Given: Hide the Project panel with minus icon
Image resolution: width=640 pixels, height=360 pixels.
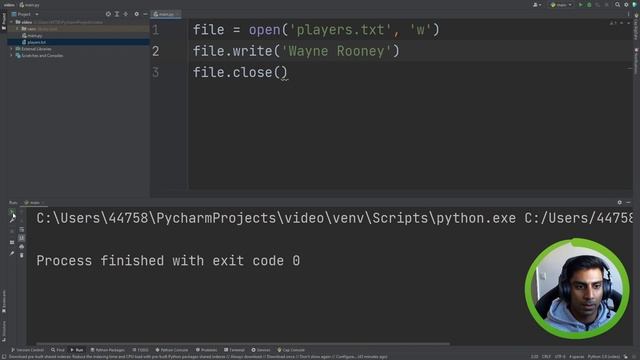Looking at the screenshot, I should [145, 14].
